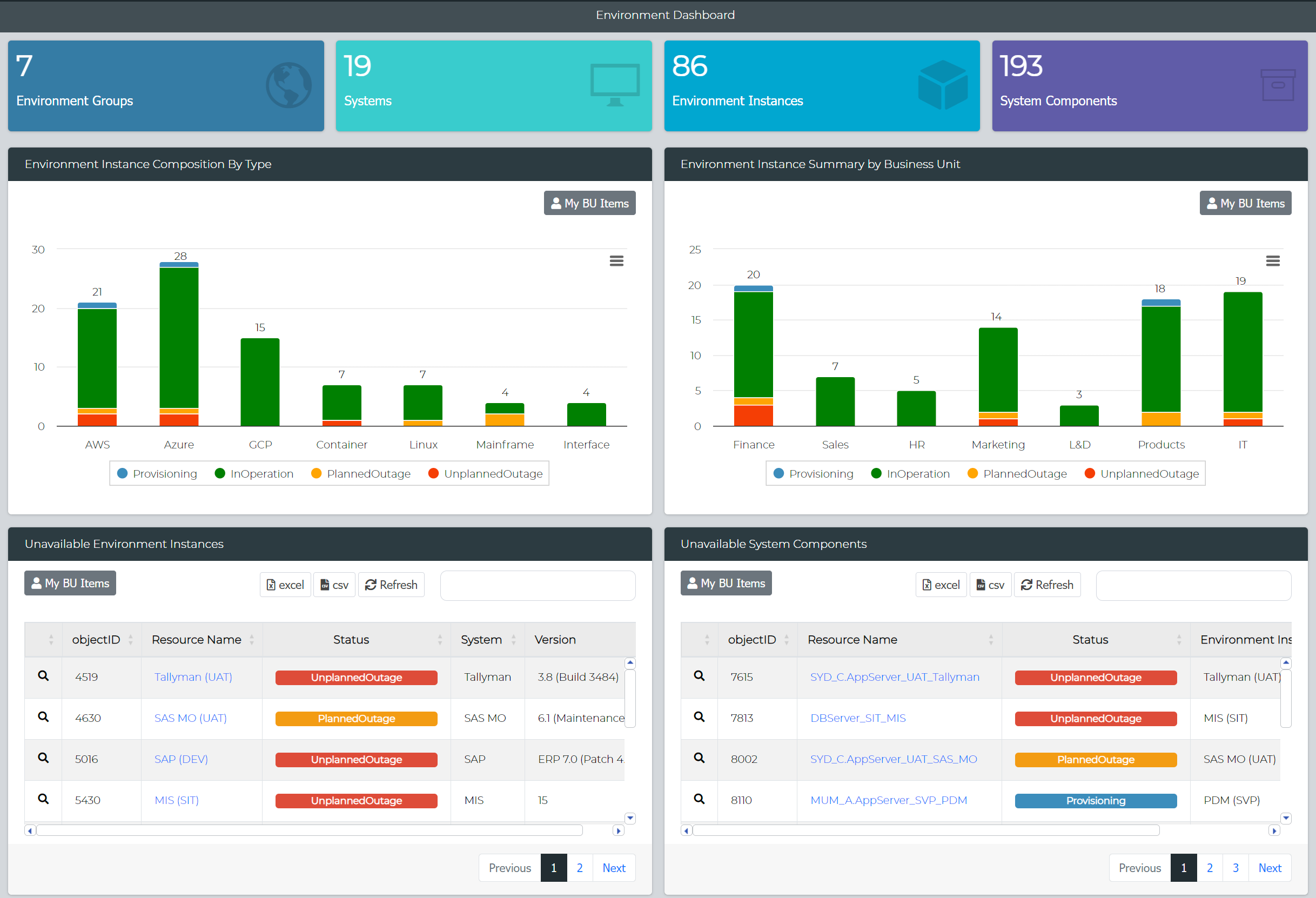
Task: Toggle My BU Items for Unavailable Environment Instances
Action: coord(70,583)
